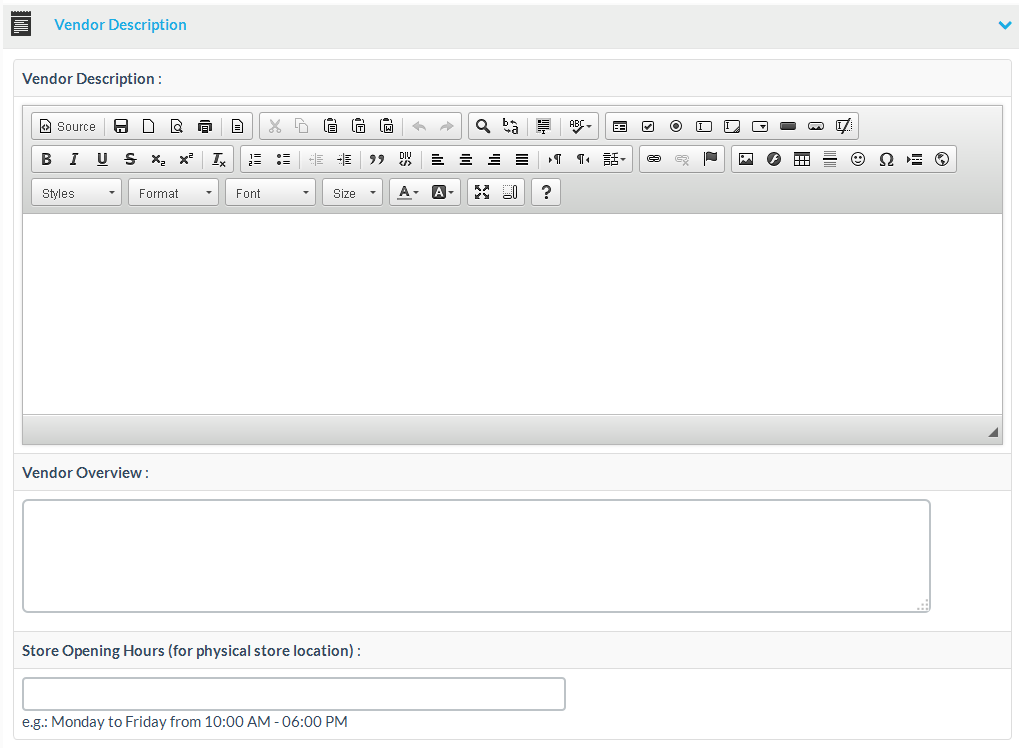Screen dimensions: 1019x748
Task: Expand the Font dropdown
Action: pyautogui.click(x=271, y=193)
